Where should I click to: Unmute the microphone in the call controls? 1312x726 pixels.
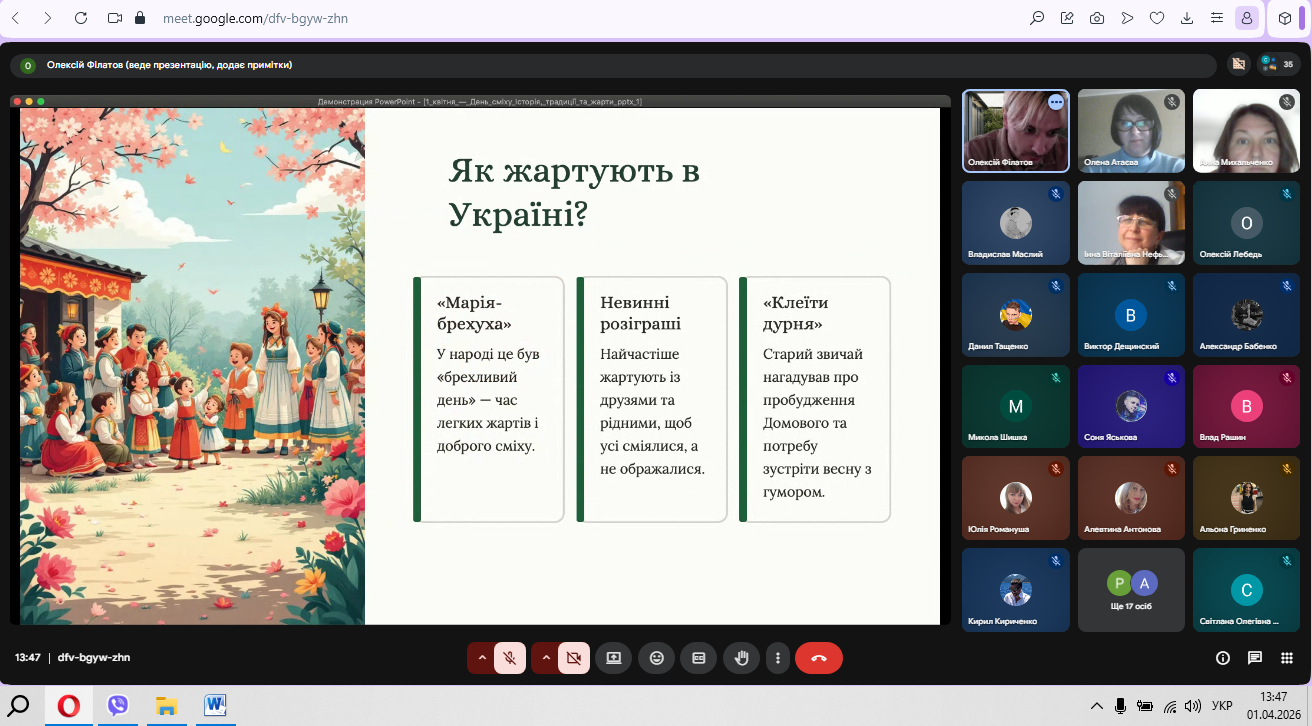pyautogui.click(x=510, y=658)
